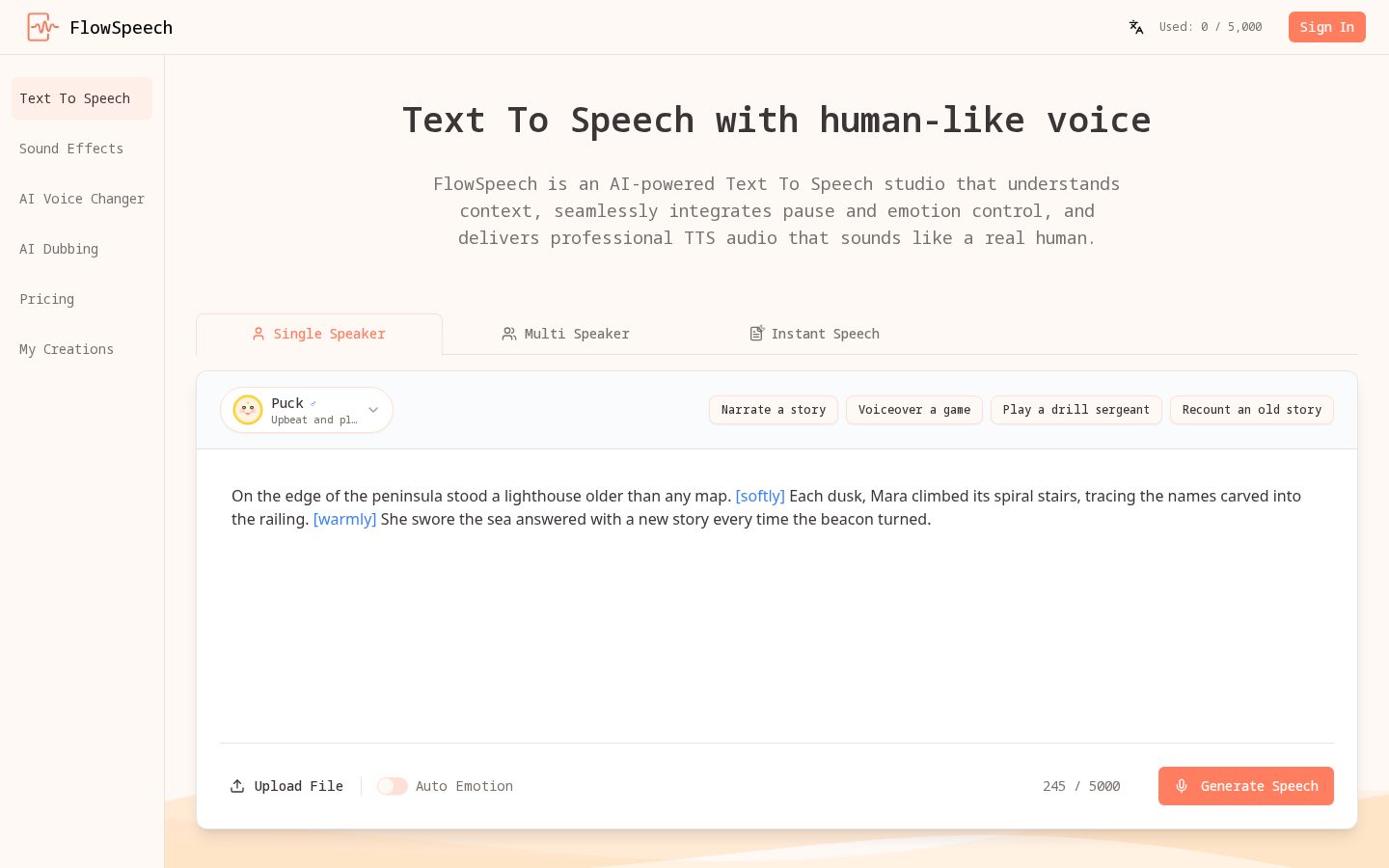1389x868 pixels.
Task: Click the Generate Speech button
Action: point(1246,786)
